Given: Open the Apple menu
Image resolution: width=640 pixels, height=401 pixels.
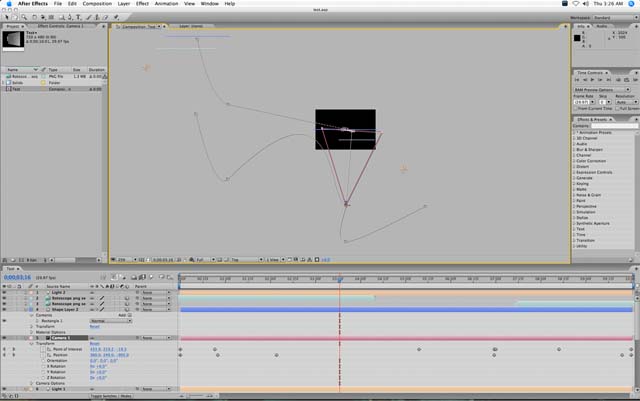Looking at the screenshot, I should [x=9, y=4].
